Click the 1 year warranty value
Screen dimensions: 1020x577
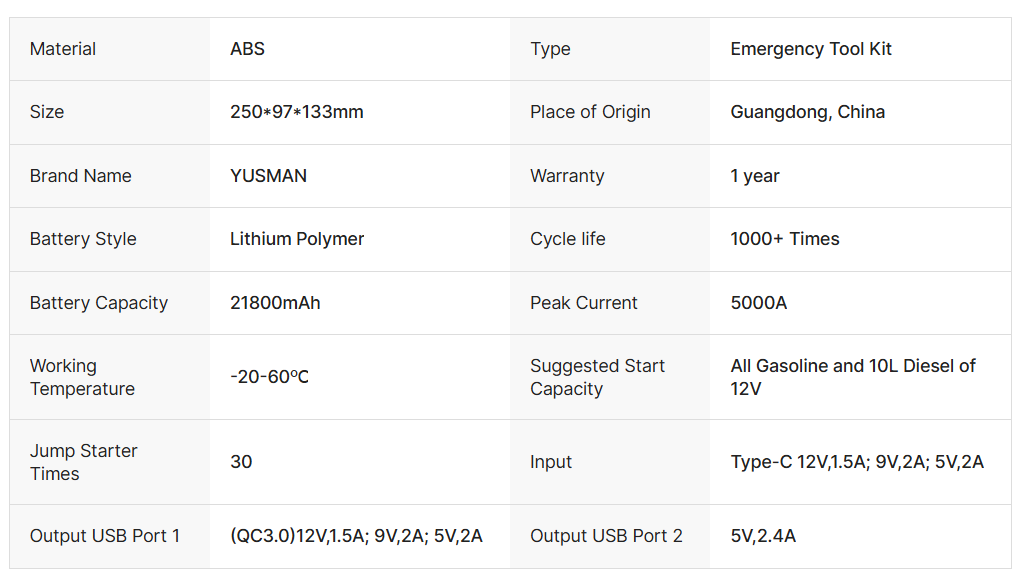755,176
